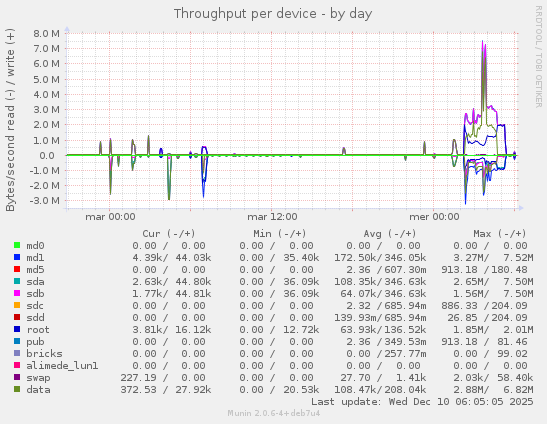Screen dimensions: 547x424
Task: Click the 'Avg (-/+)' column header
Action: [x=390, y=233]
